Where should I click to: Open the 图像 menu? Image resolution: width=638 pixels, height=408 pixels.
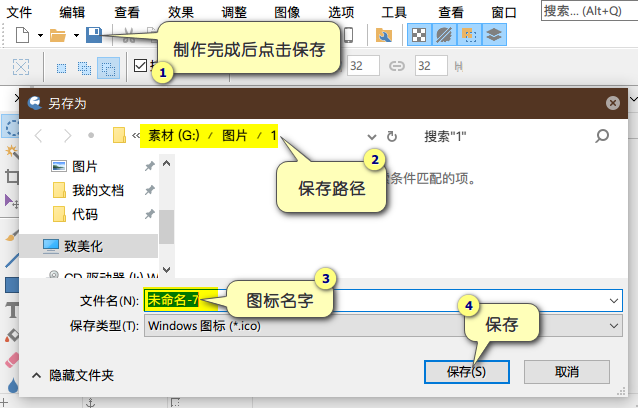(288, 12)
